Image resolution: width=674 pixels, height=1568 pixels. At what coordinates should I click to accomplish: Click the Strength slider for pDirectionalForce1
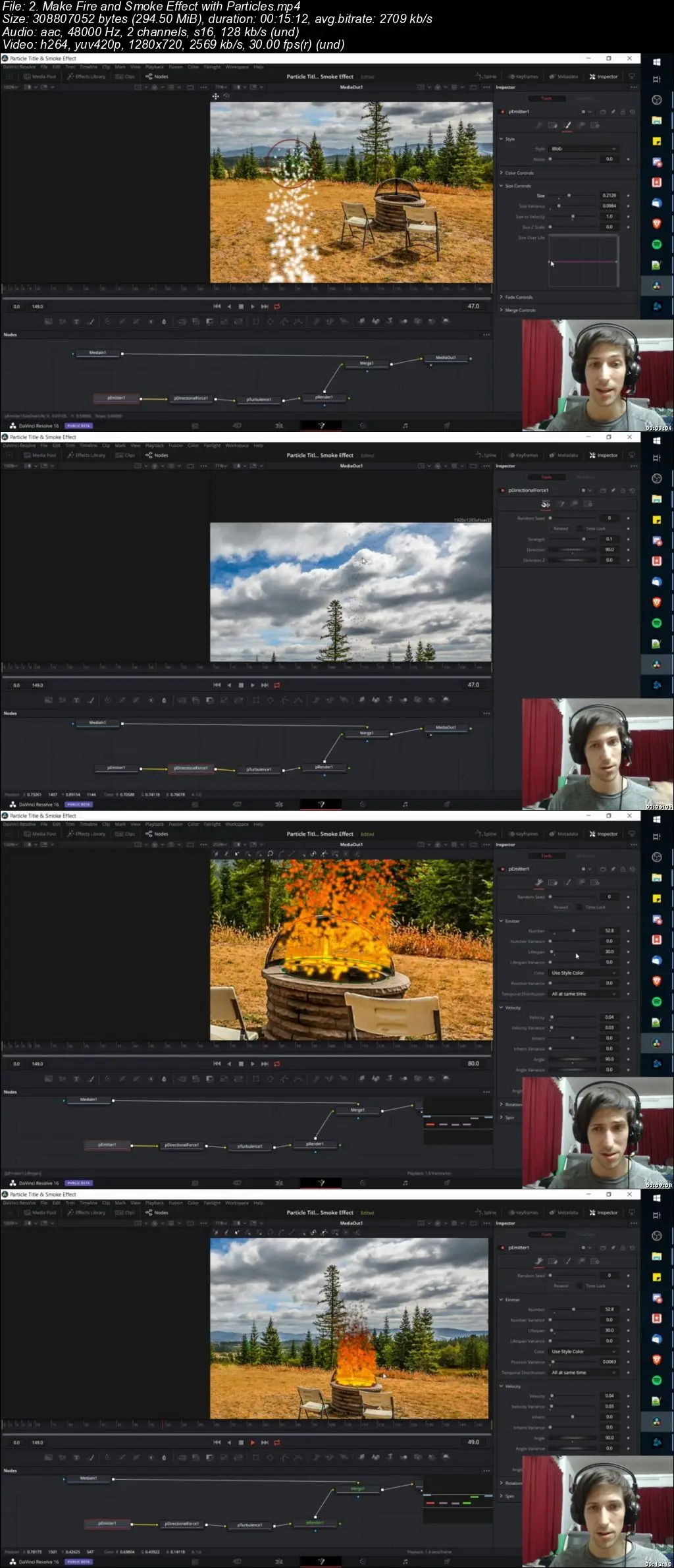tap(573, 539)
